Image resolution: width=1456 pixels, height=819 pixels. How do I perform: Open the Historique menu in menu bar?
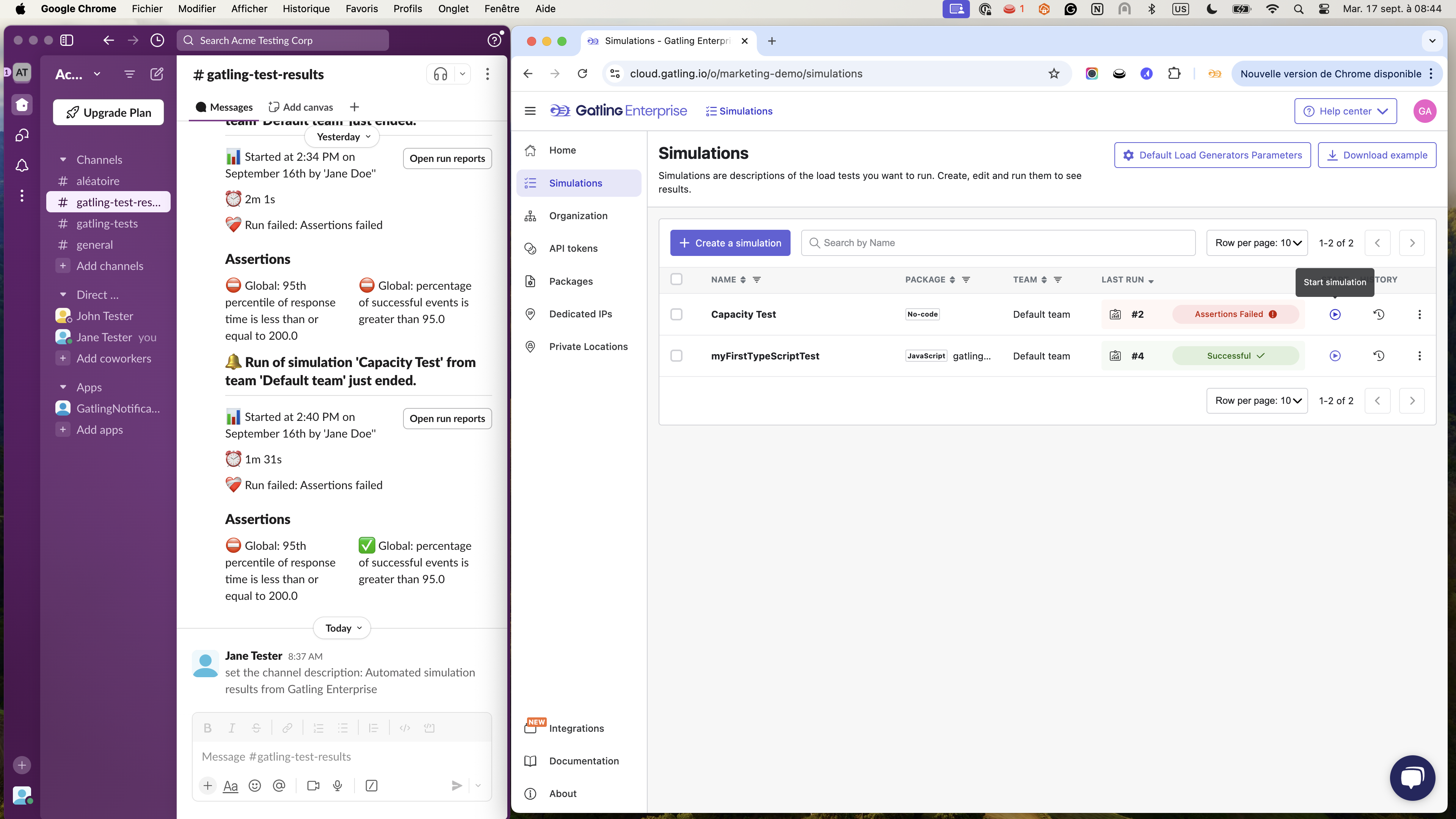pos(306,8)
